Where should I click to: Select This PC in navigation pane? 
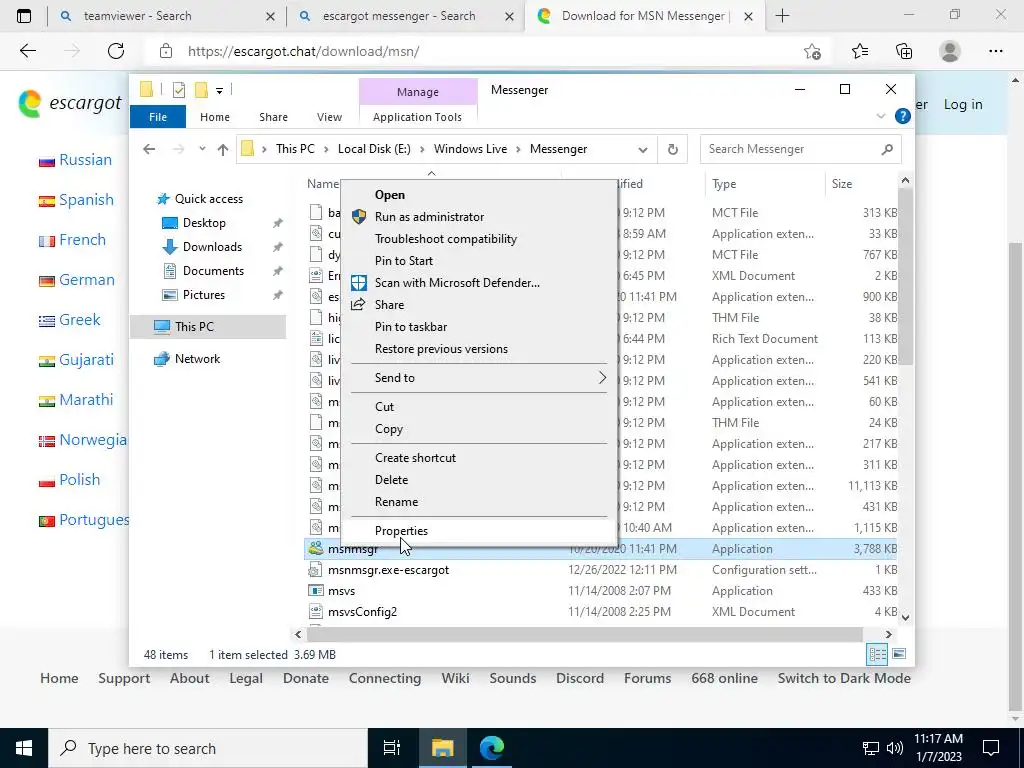pos(194,327)
